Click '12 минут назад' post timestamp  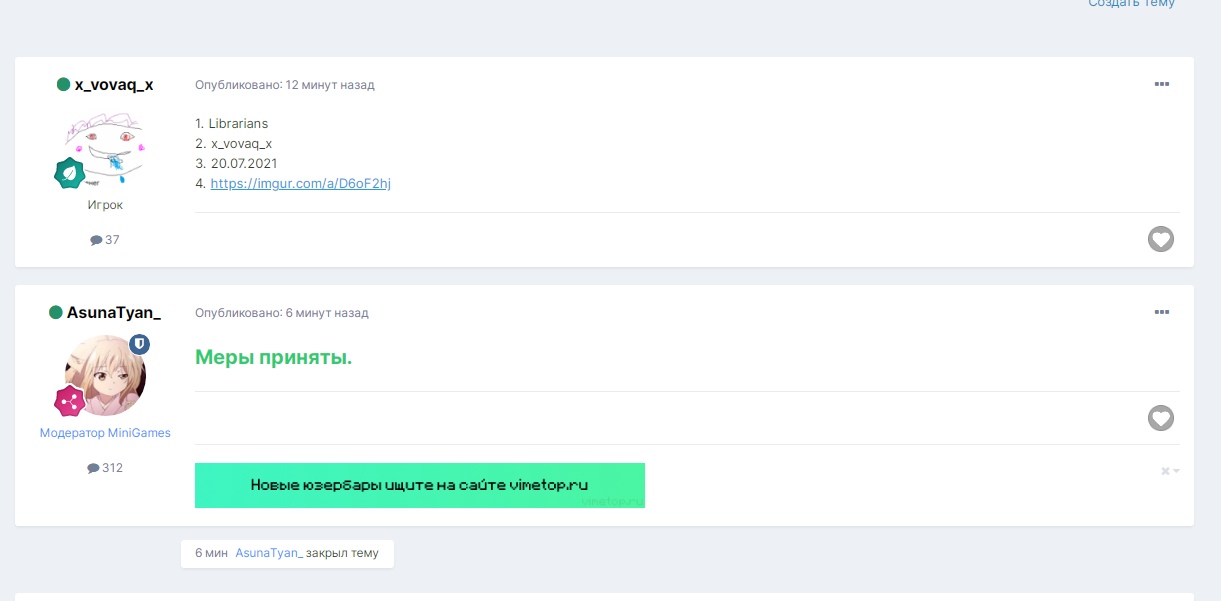pos(330,85)
